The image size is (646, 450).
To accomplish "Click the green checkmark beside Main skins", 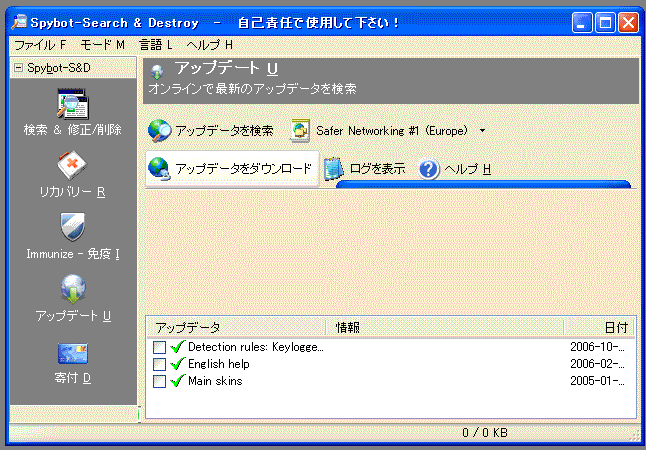I will click(177, 381).
